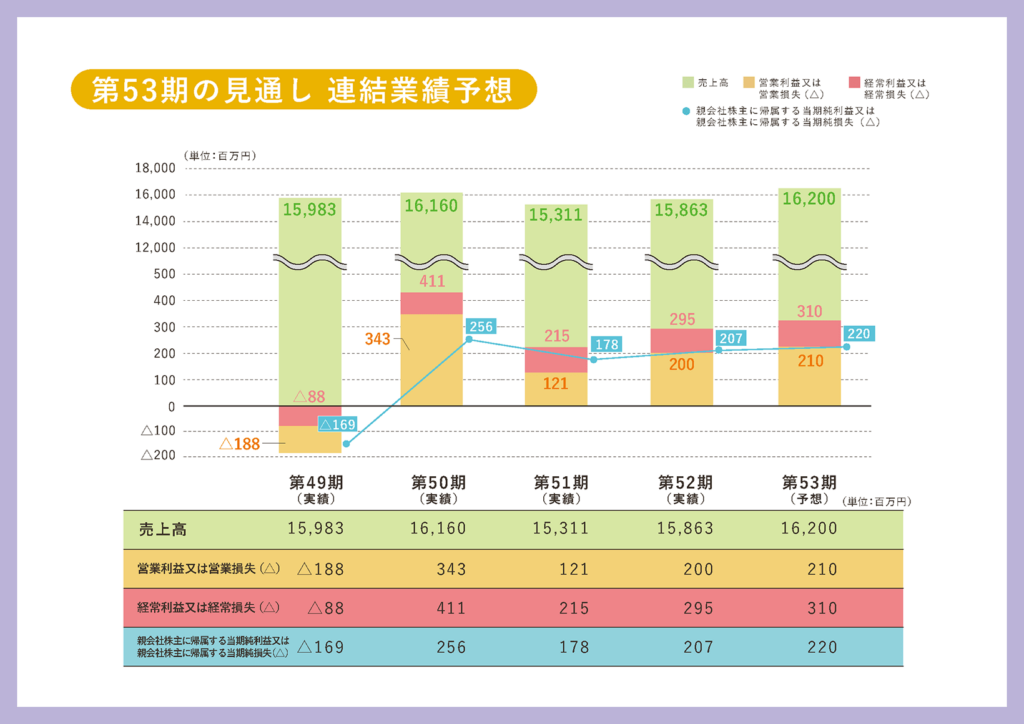Viewport: 1024px width, 724px height.
Task: Click the 第53期 (予想) axis label
Action: [x=808, y=489]
